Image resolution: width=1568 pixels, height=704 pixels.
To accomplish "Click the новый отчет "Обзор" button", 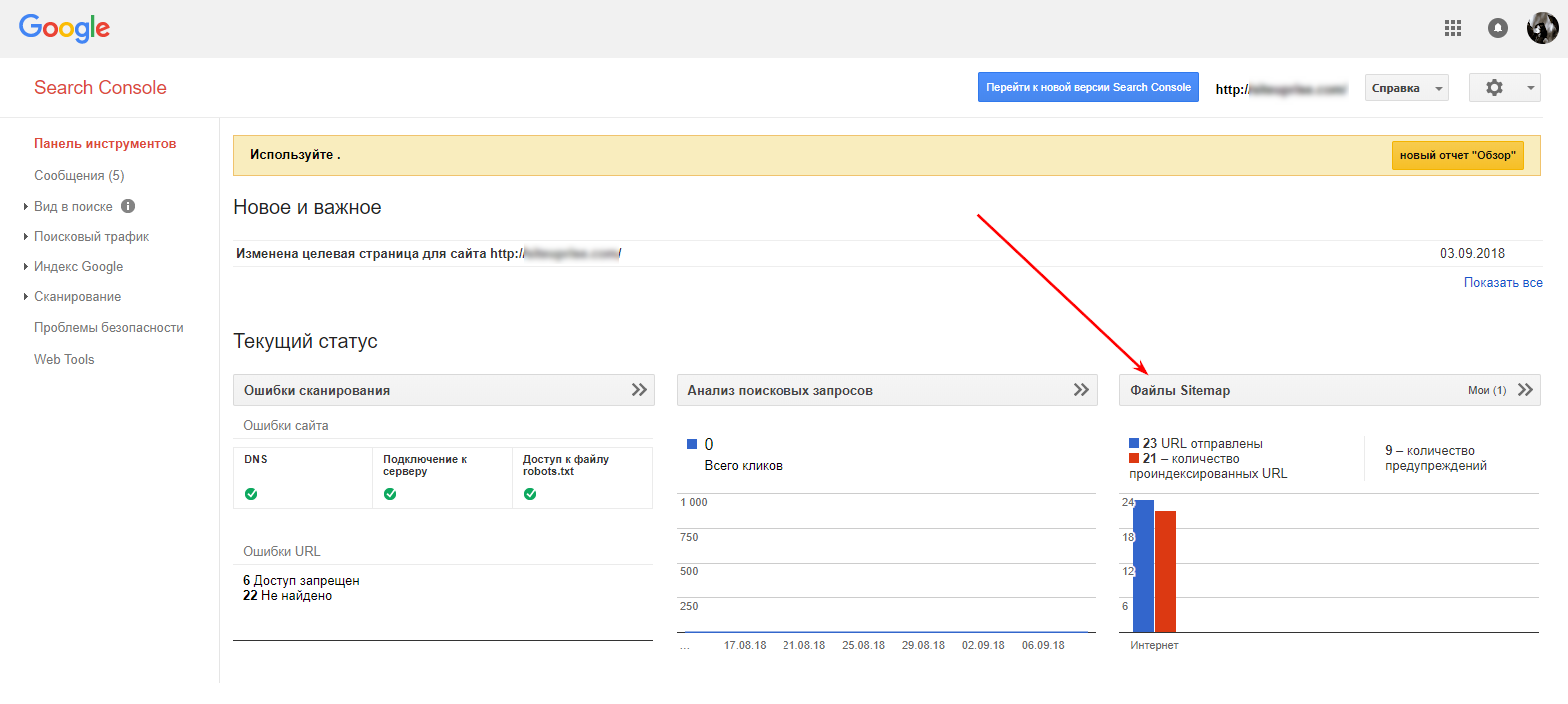I will [x=1458, y=155].
